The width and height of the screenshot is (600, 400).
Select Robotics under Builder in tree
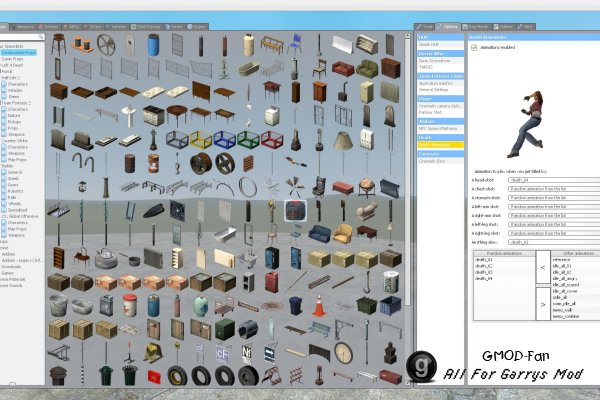tap(16, 191)
